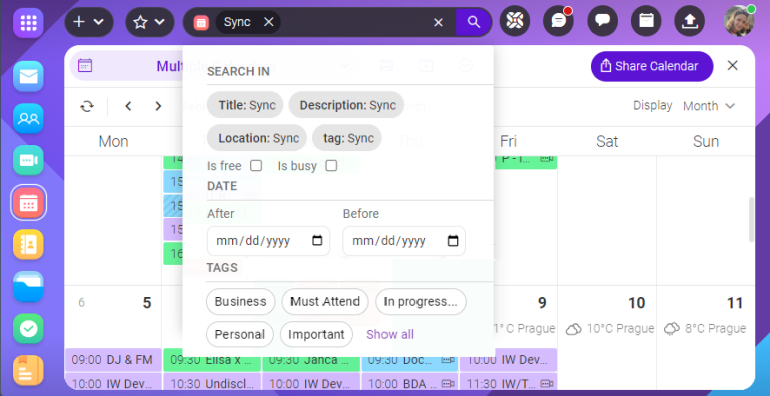Image resolution: width=770 pixels, height=396 pixels.
Task: Click the After date input field
Action: (x=268, y=241)
